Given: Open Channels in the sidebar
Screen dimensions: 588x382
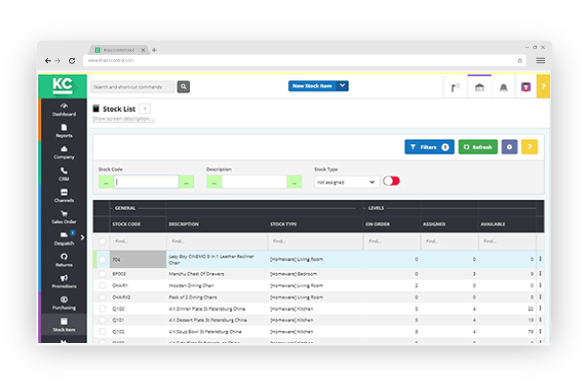Looking at the screenshot, I should (x=64, y=195).
